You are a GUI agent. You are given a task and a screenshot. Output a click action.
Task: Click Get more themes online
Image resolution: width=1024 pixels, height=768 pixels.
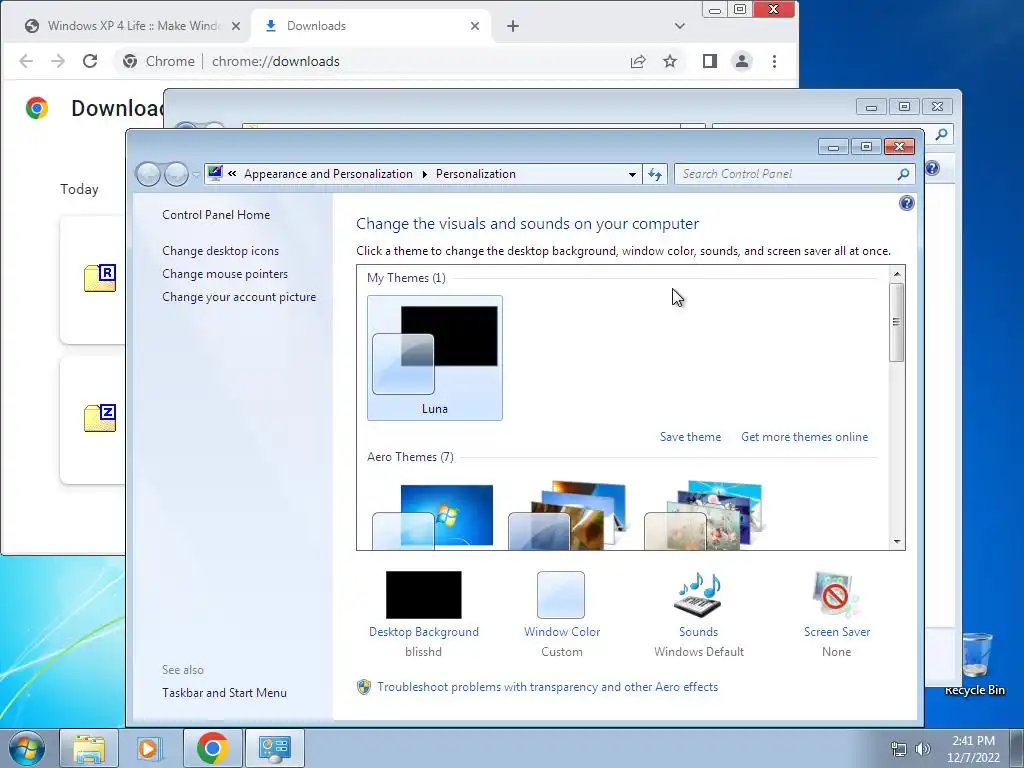pyautogui.click(x=805, y=437)
